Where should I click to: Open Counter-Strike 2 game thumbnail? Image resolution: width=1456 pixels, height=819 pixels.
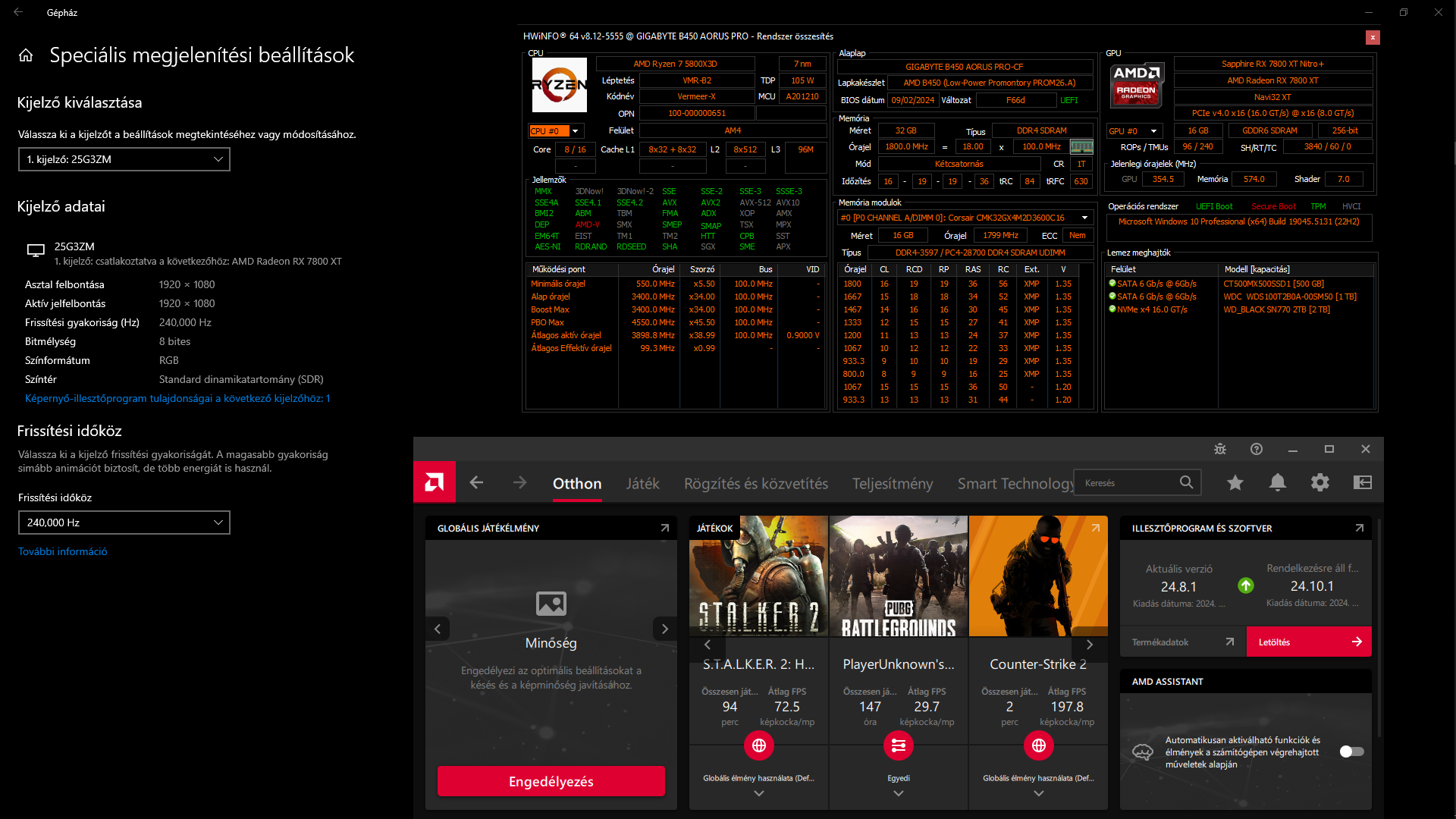(1038, 576)
